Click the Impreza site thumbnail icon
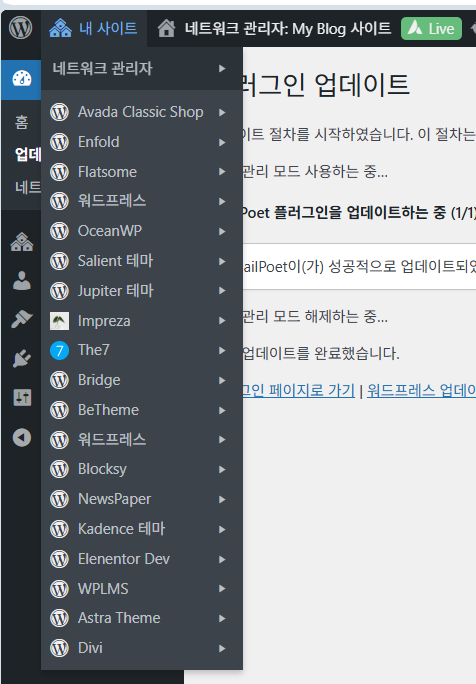The image size is (476, 684). click(x=59, y=321)
